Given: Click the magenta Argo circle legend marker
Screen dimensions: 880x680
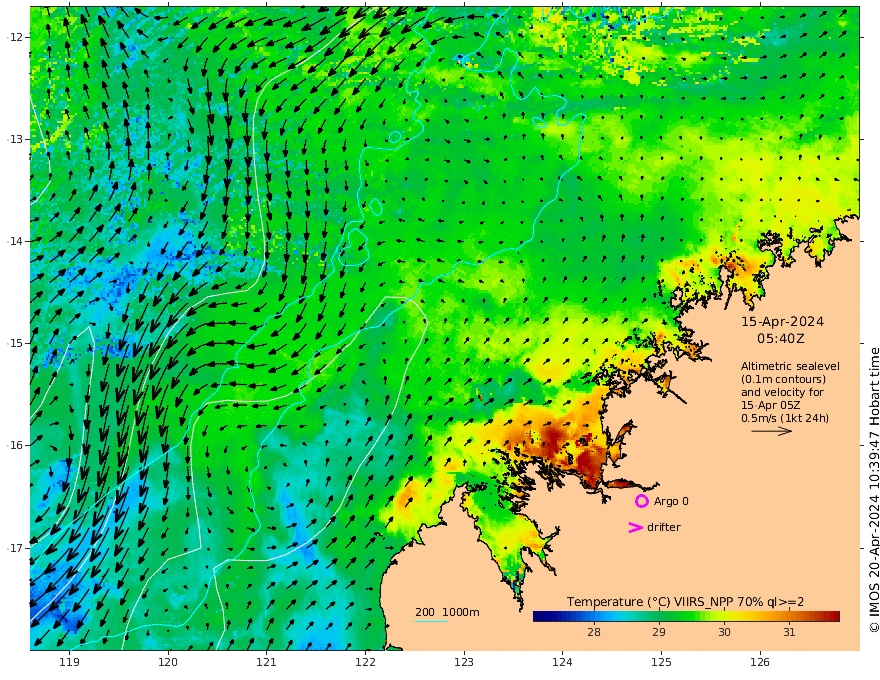Looking at the screenshot, I should [641, 501].
